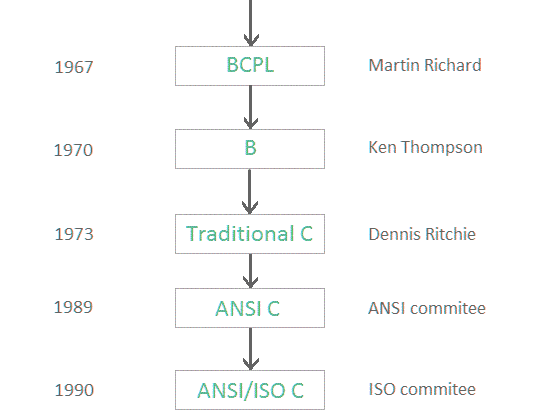Select the year 1989 label

pyautogui.click(x=73, y=307)
